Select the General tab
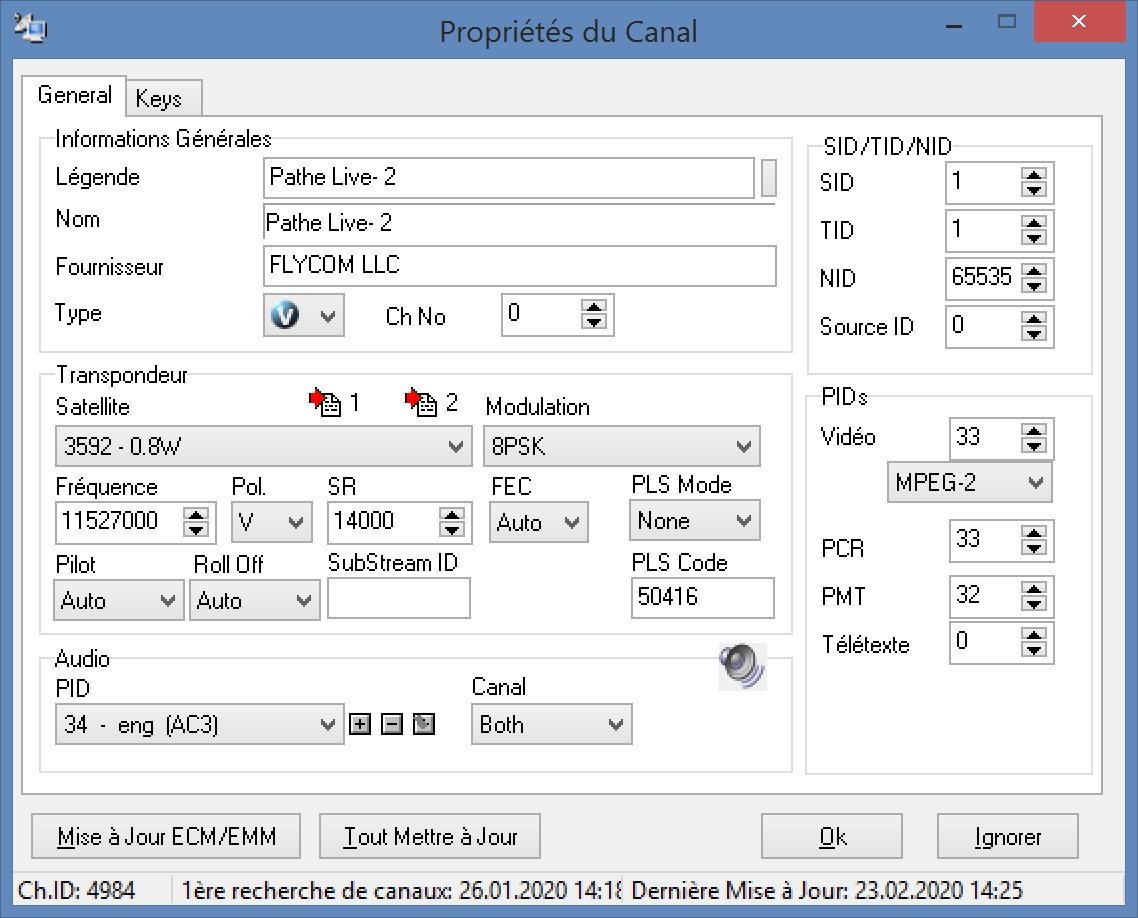Image resolution: width=1138 pixels, height=918 pixels. (75, 95)
